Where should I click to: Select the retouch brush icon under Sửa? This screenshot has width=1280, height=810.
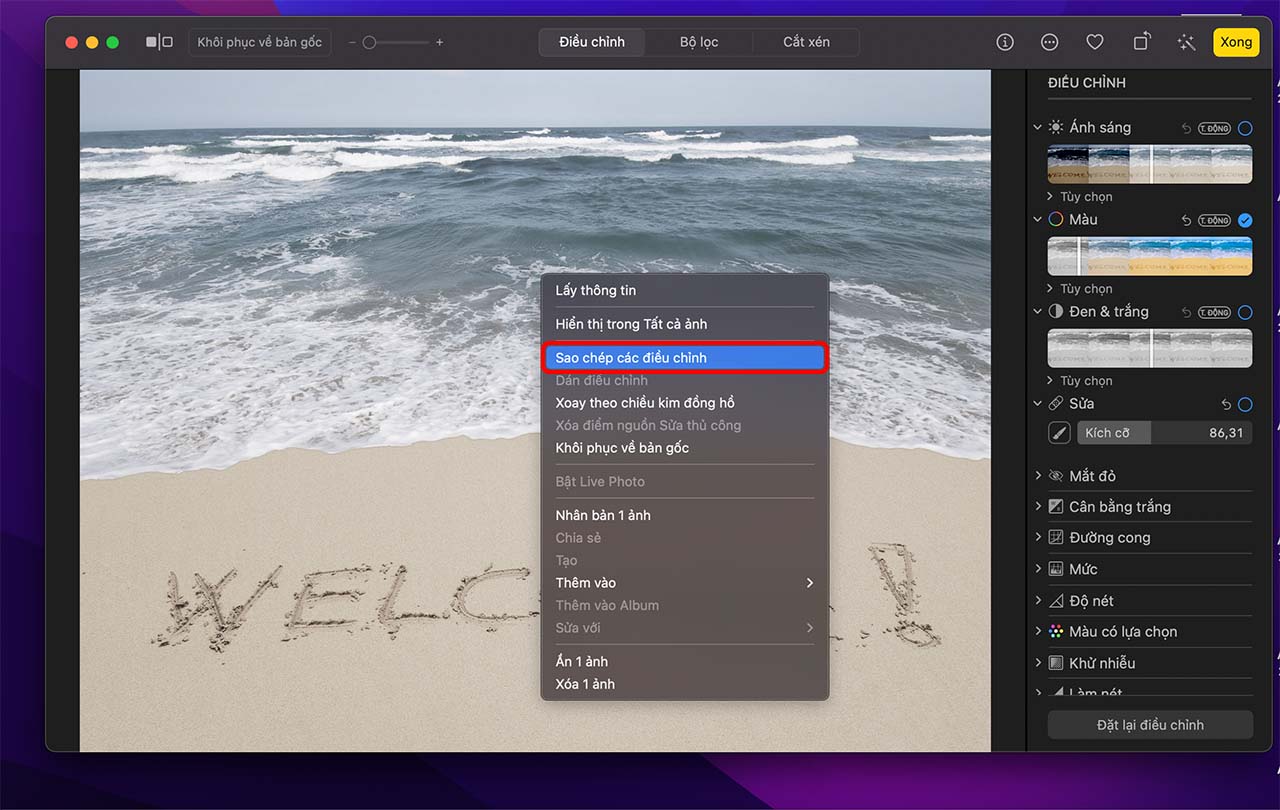pyautogui.click(x=1058, y=433)
